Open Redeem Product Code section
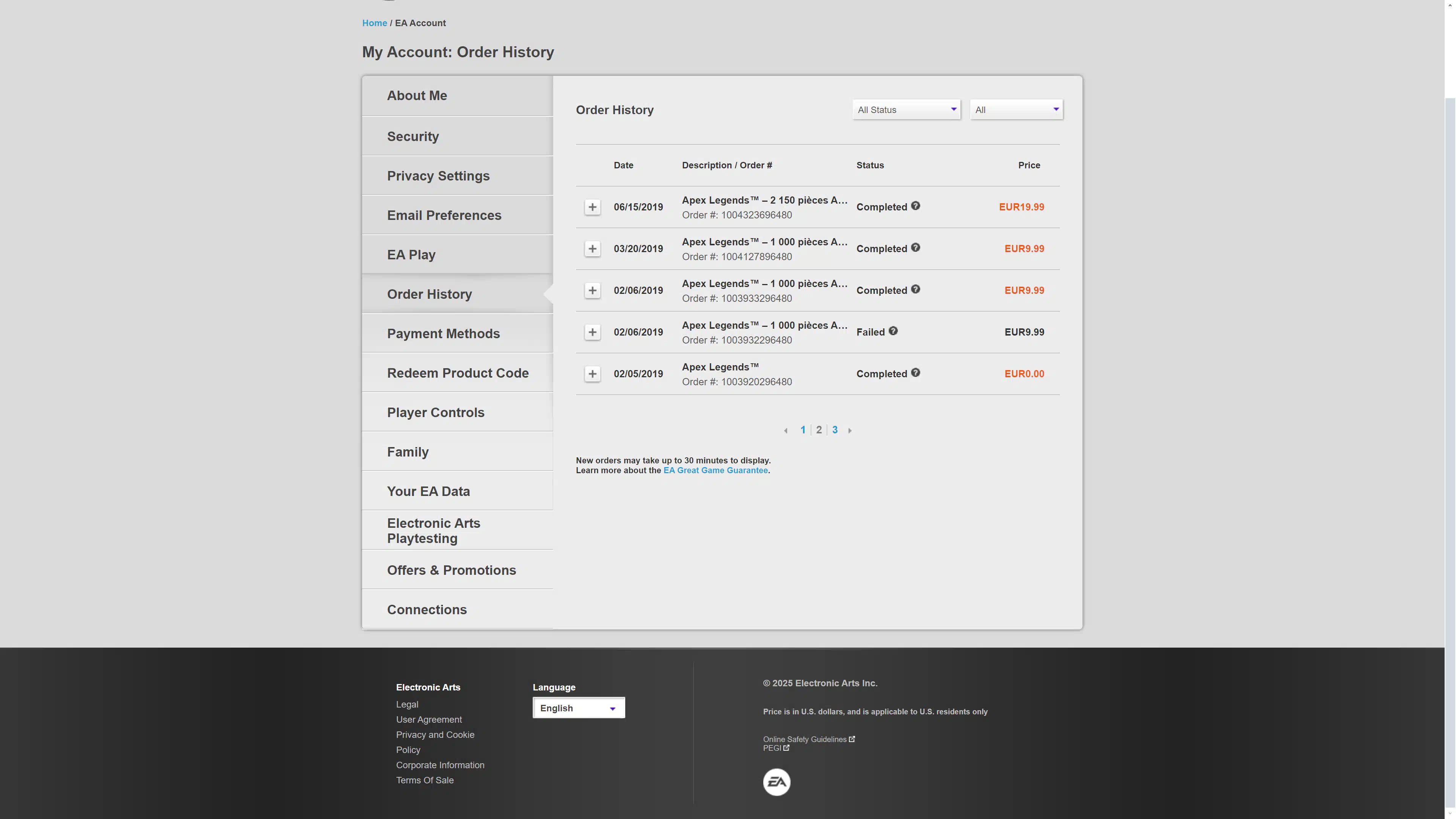The width and height of the screenshot is (1456, 819). pyautogui.click(x=457, y=373)
